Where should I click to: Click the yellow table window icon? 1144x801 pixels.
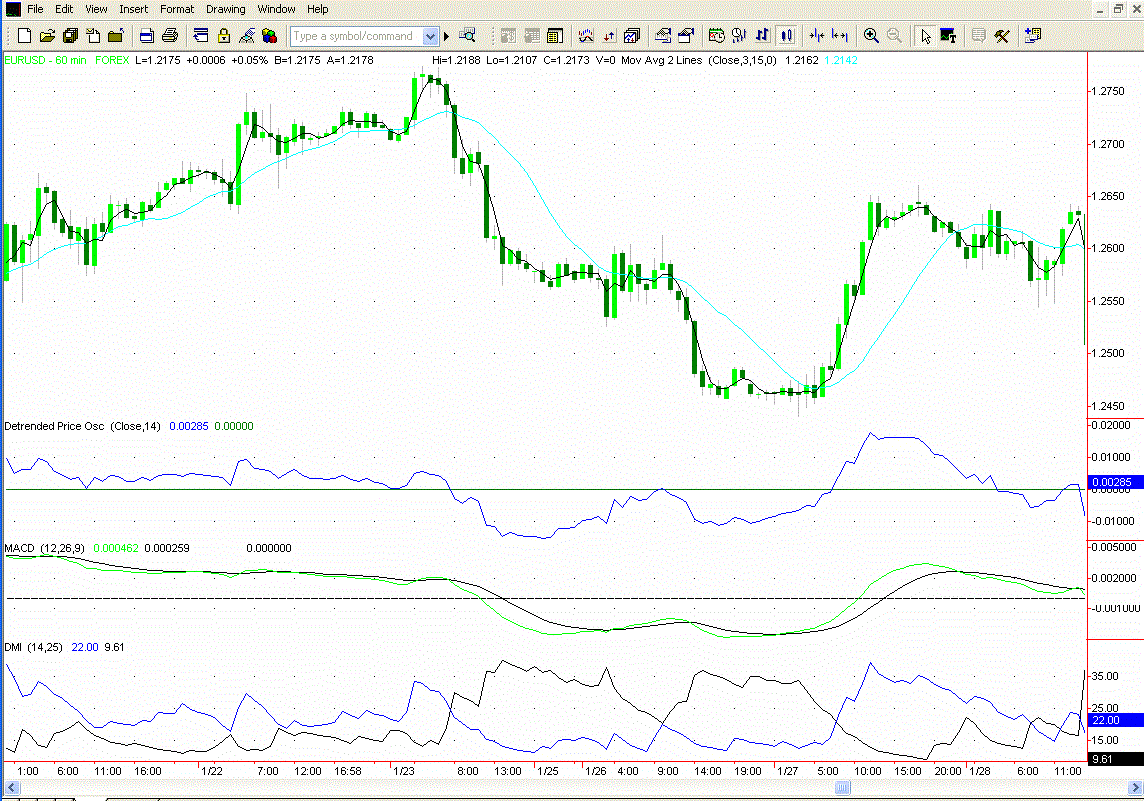pos(554,35)
